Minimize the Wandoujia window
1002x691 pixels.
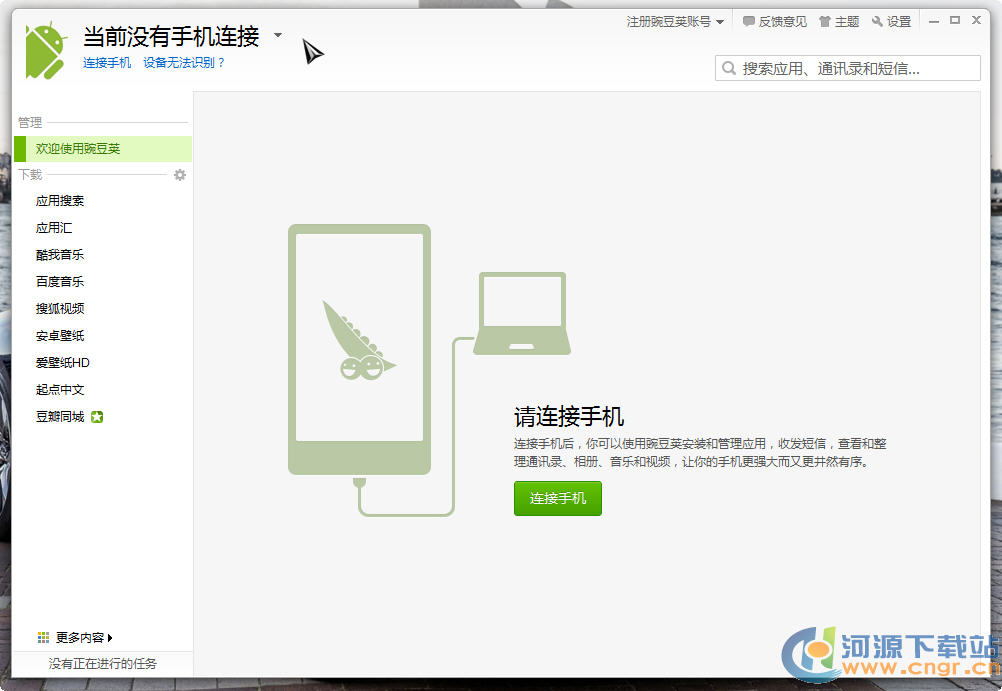934,20
